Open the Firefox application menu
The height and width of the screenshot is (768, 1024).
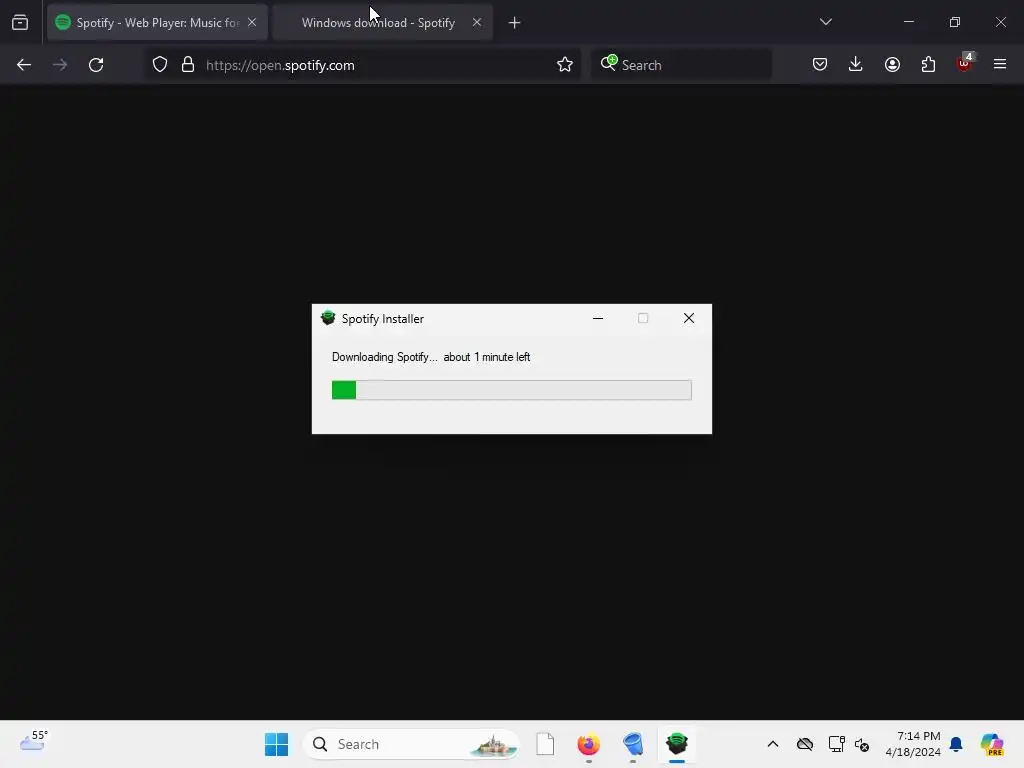pyautogui.click(x=1000, y=64)
